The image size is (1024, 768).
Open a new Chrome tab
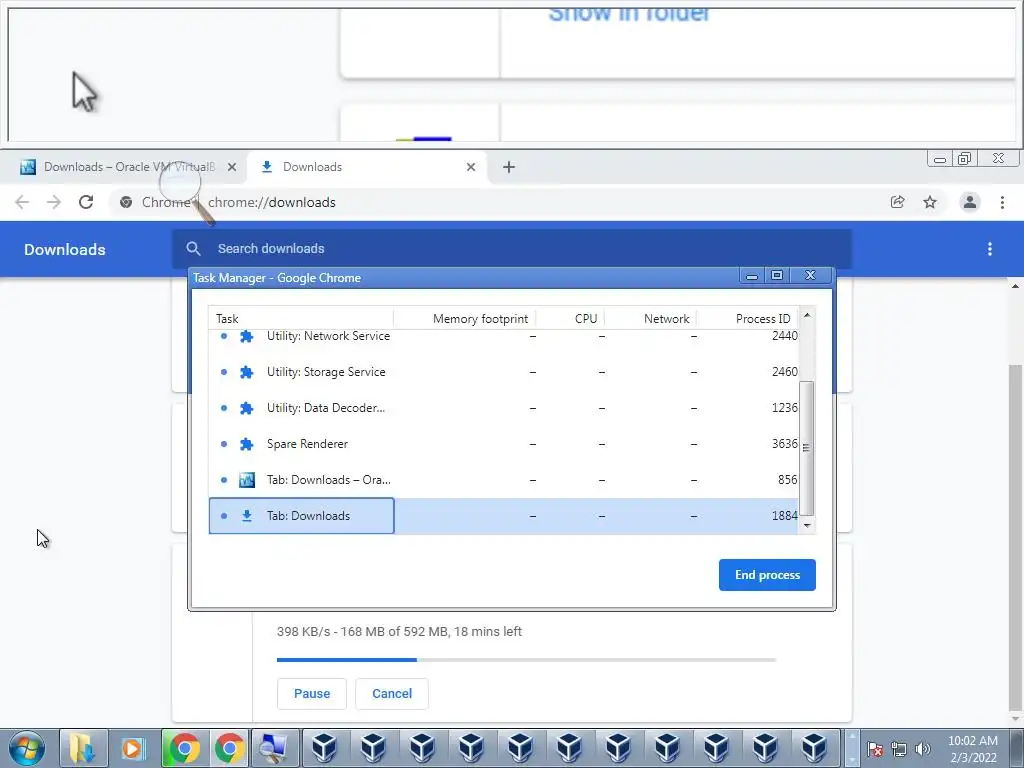tap(509, 167)
